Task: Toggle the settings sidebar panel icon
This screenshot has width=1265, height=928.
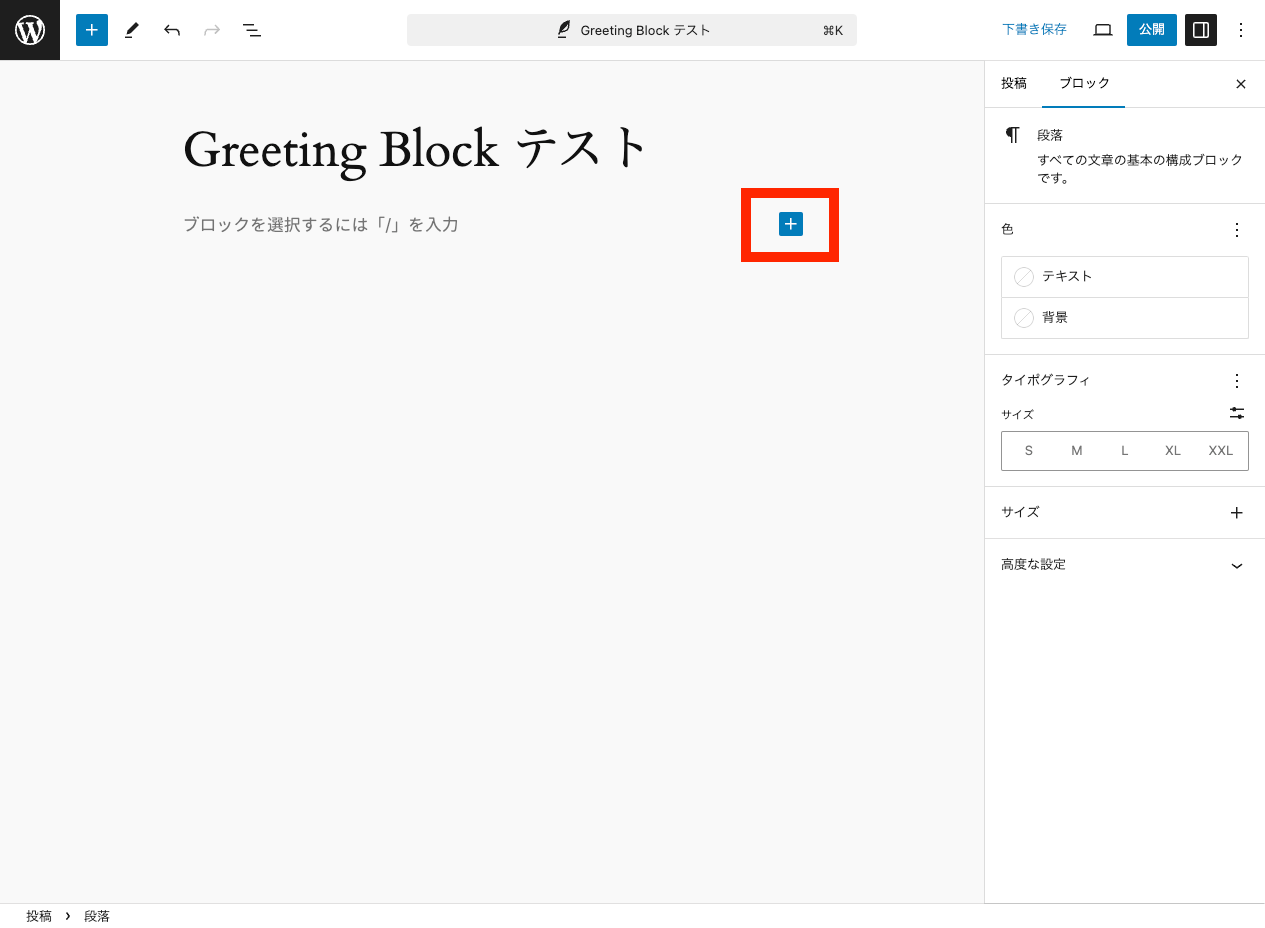Action: tap(1201, 30)
